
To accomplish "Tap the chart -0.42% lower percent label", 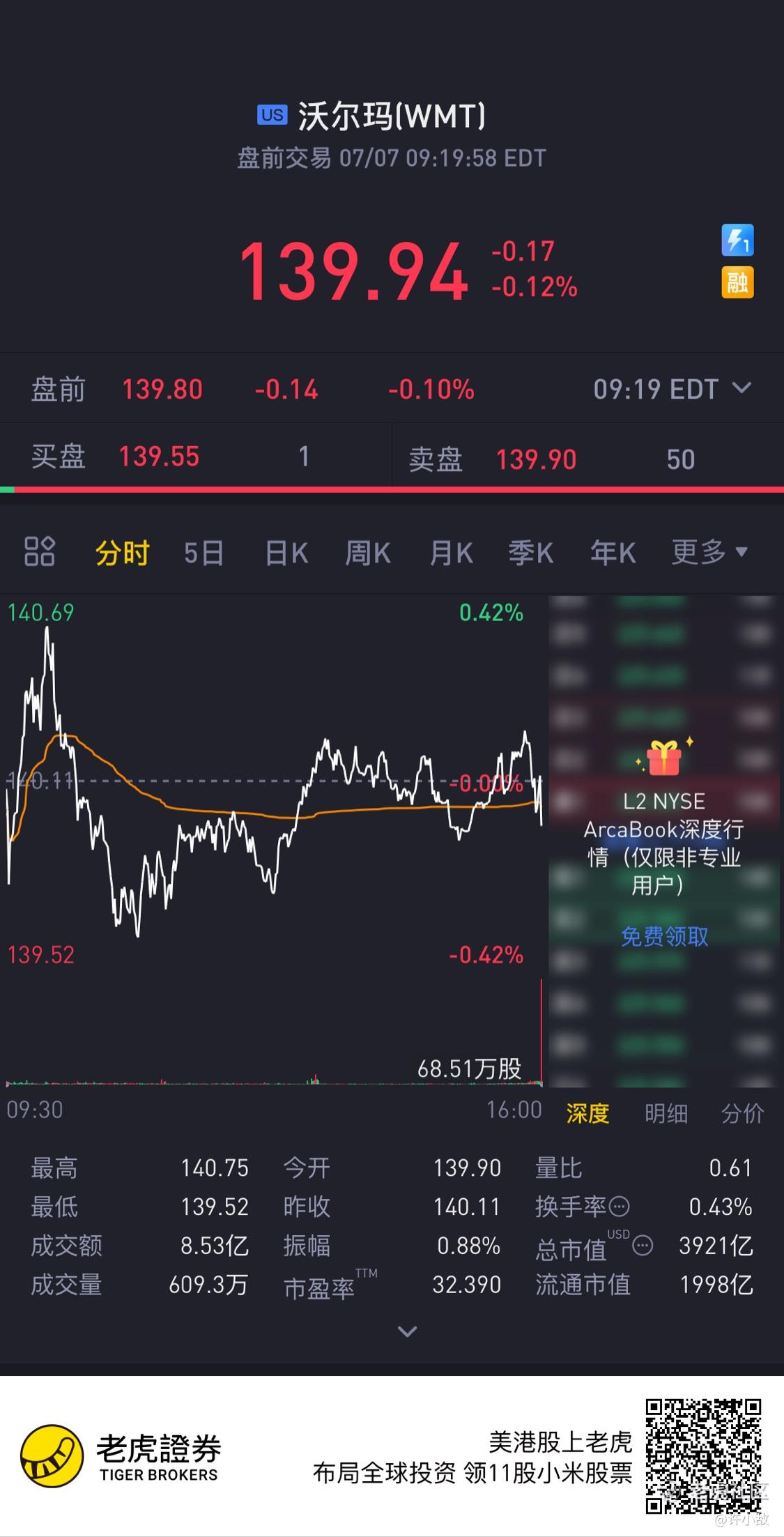I will click(486, 954).
